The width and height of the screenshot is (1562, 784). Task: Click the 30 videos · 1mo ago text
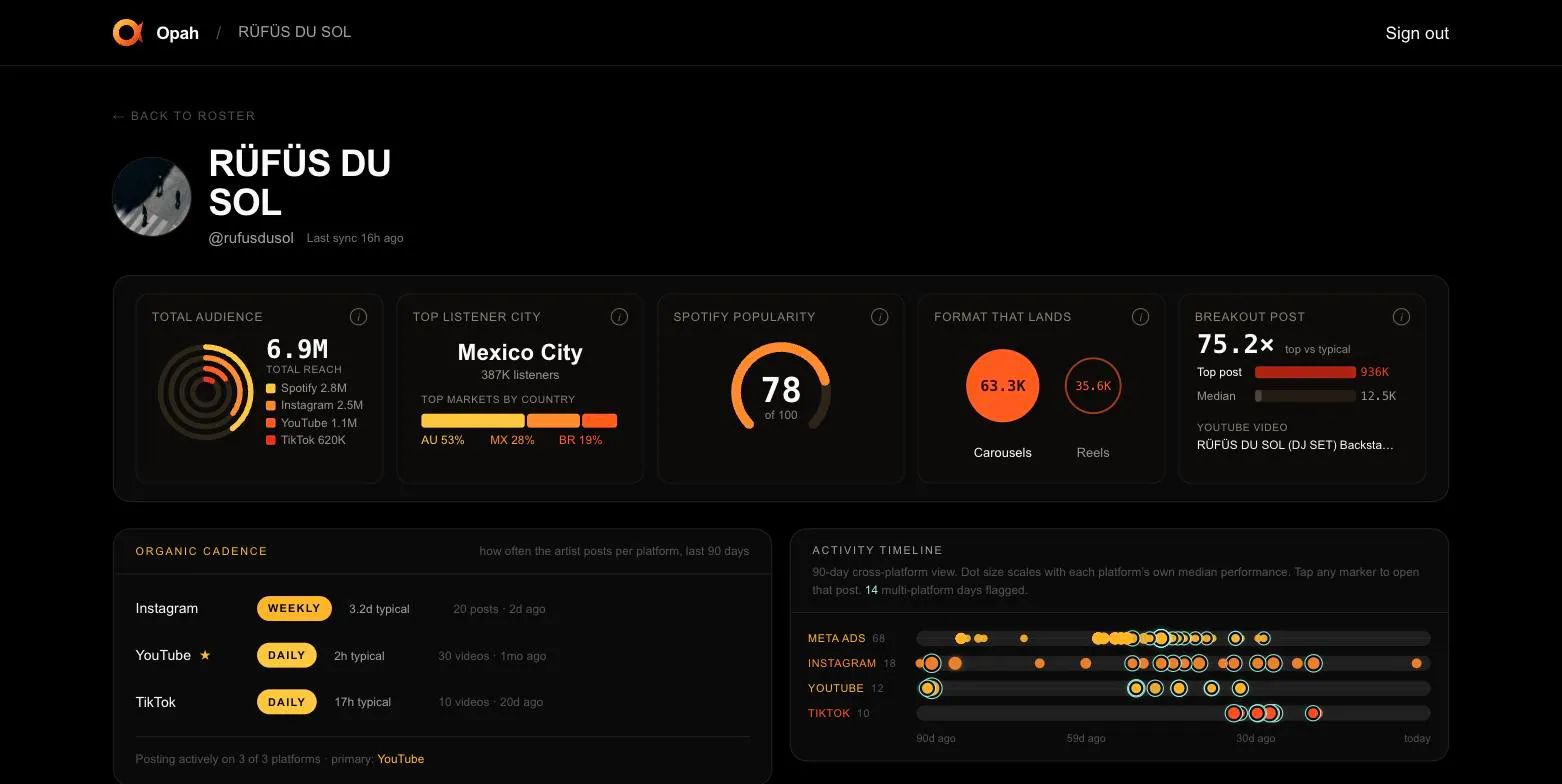492,656
